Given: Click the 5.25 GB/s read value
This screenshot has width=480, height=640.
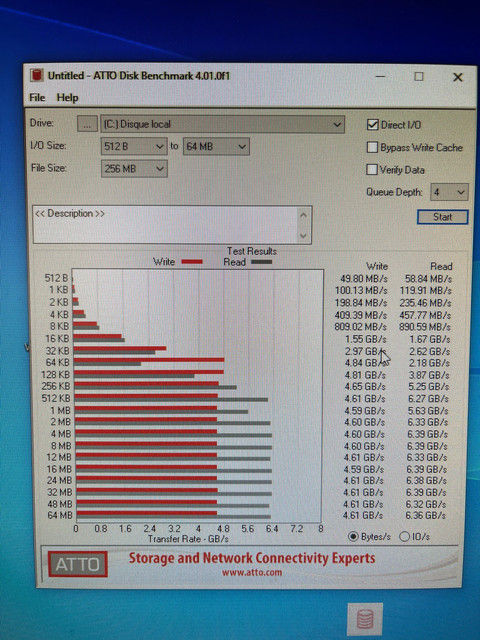Looking at the screenshot, I should coord(429,387).
